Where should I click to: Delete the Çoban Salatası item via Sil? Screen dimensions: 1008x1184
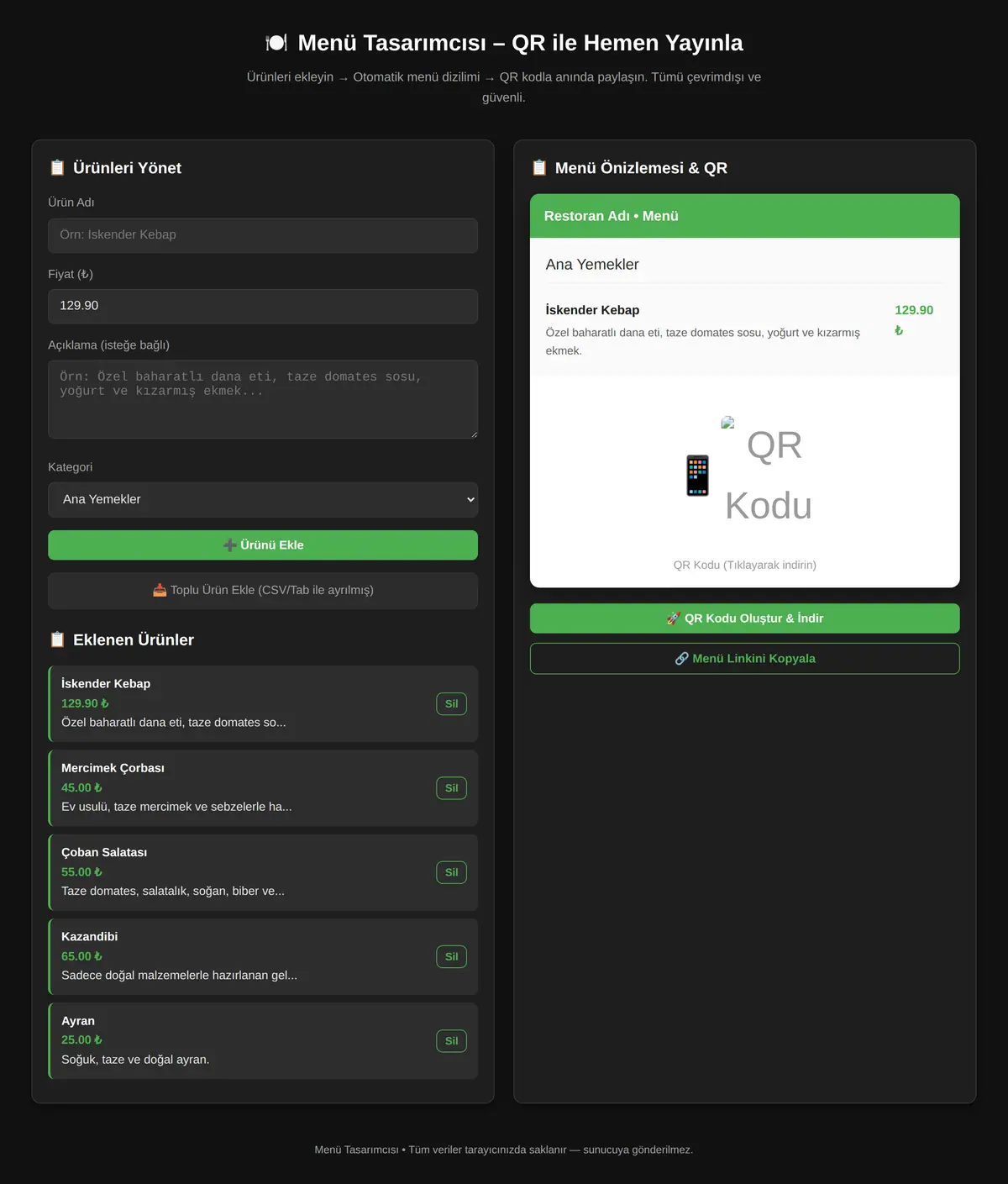coord(451,872)
